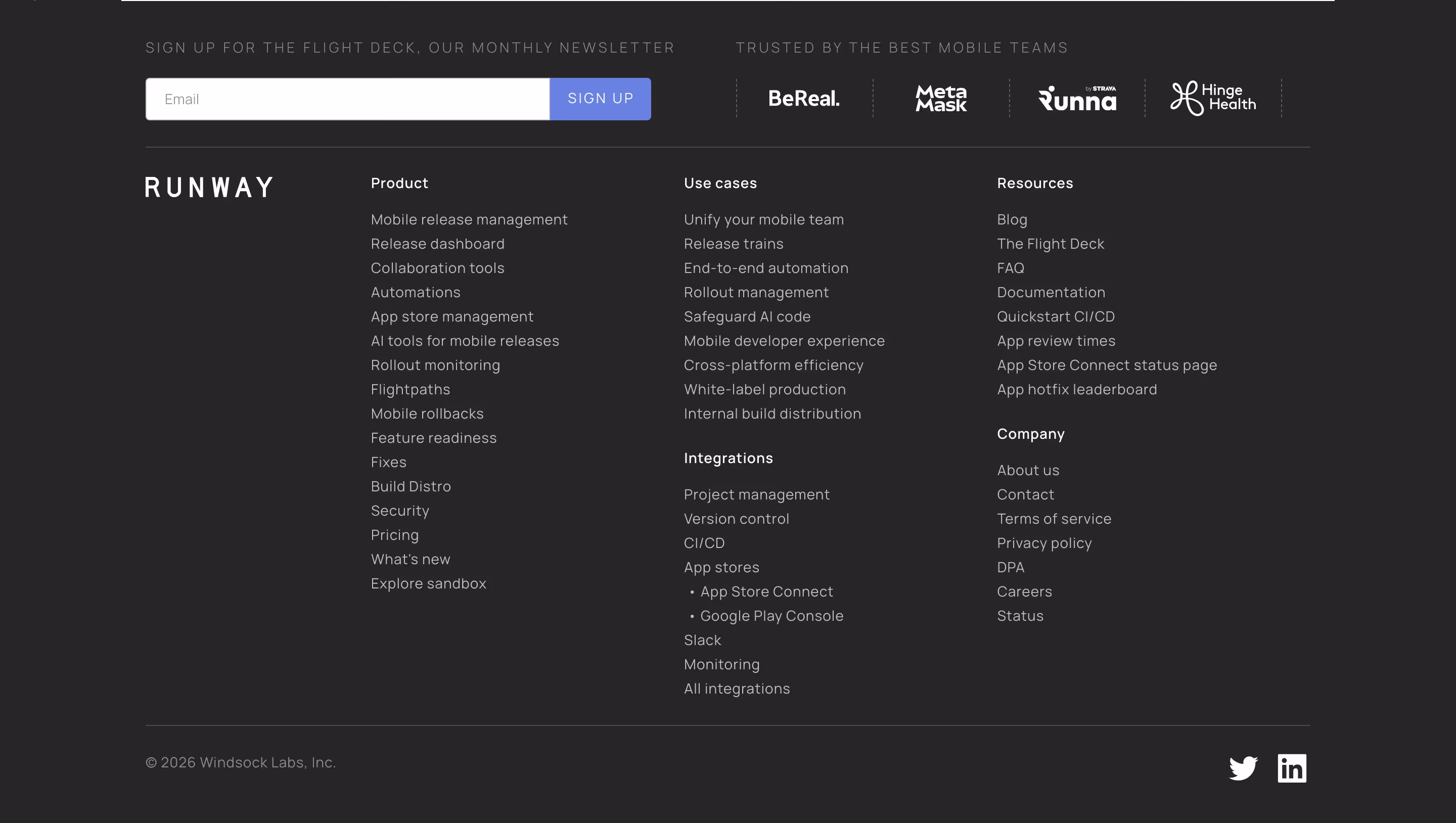The image size is (1456, 823).
Task: Open the Release dashboard link
Action: tap(437, 244)
